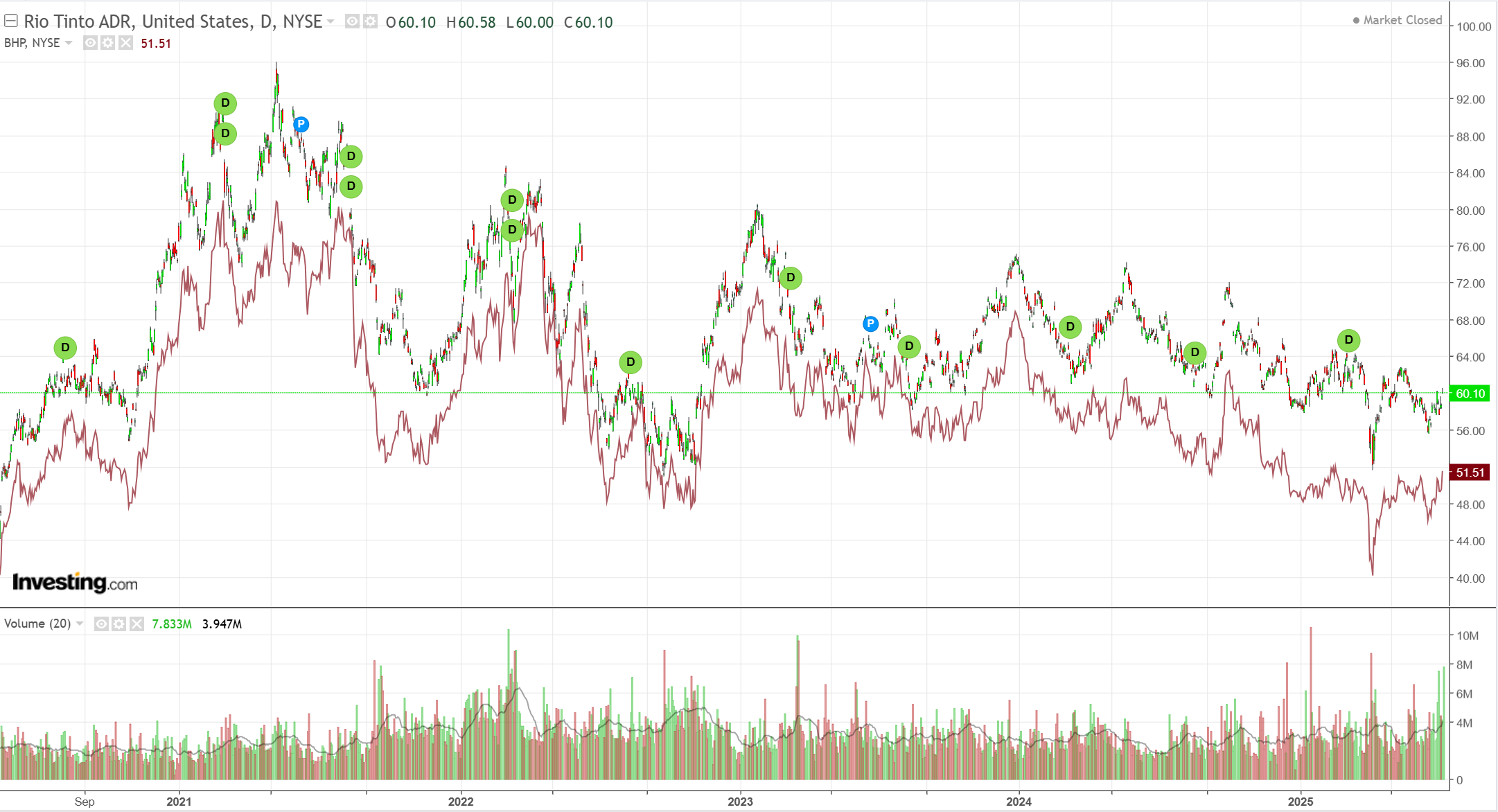Open Rio Tinto ADR title dropdown arrow

(x=331, y=21)
